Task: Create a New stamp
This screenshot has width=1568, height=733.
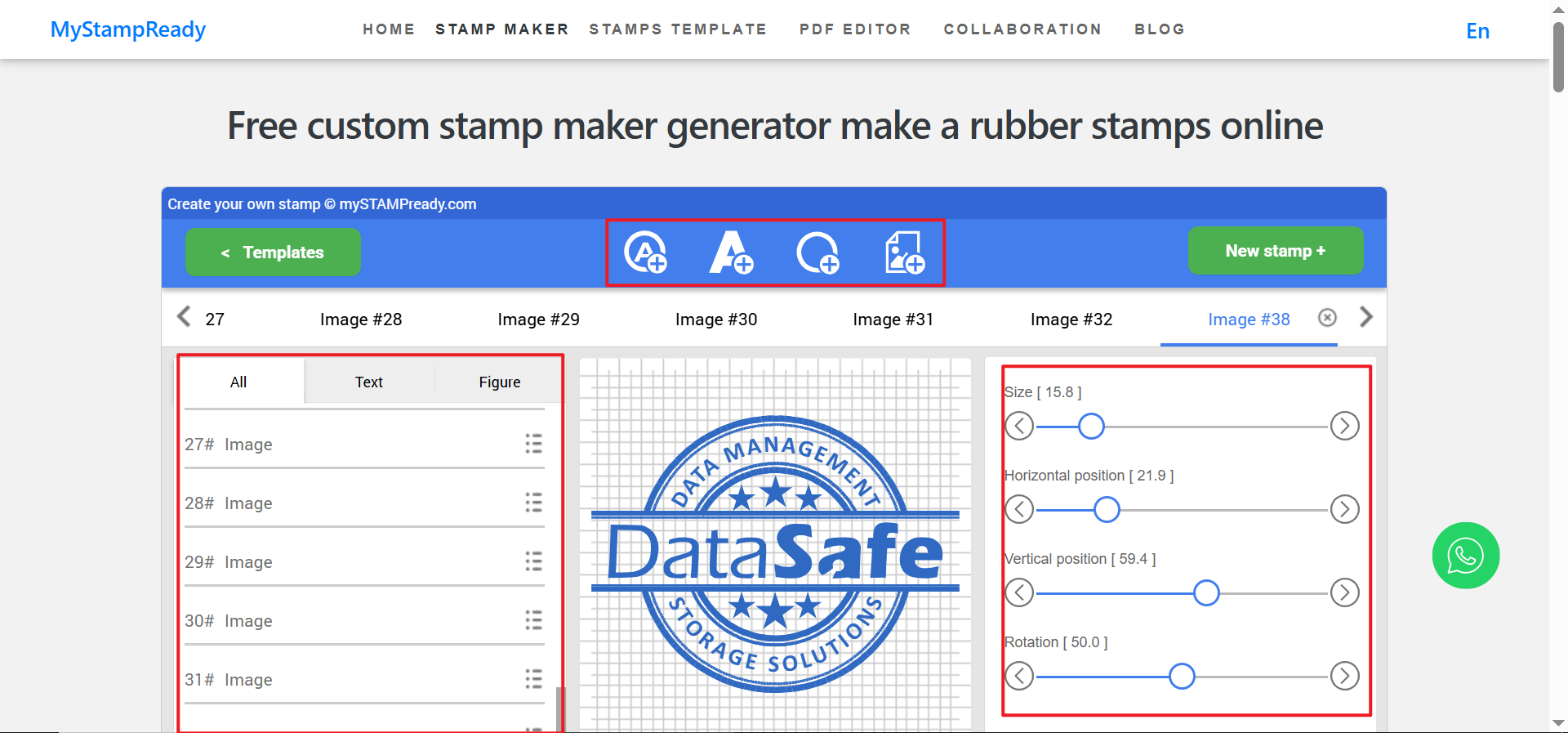Action: pos(1276,251)
